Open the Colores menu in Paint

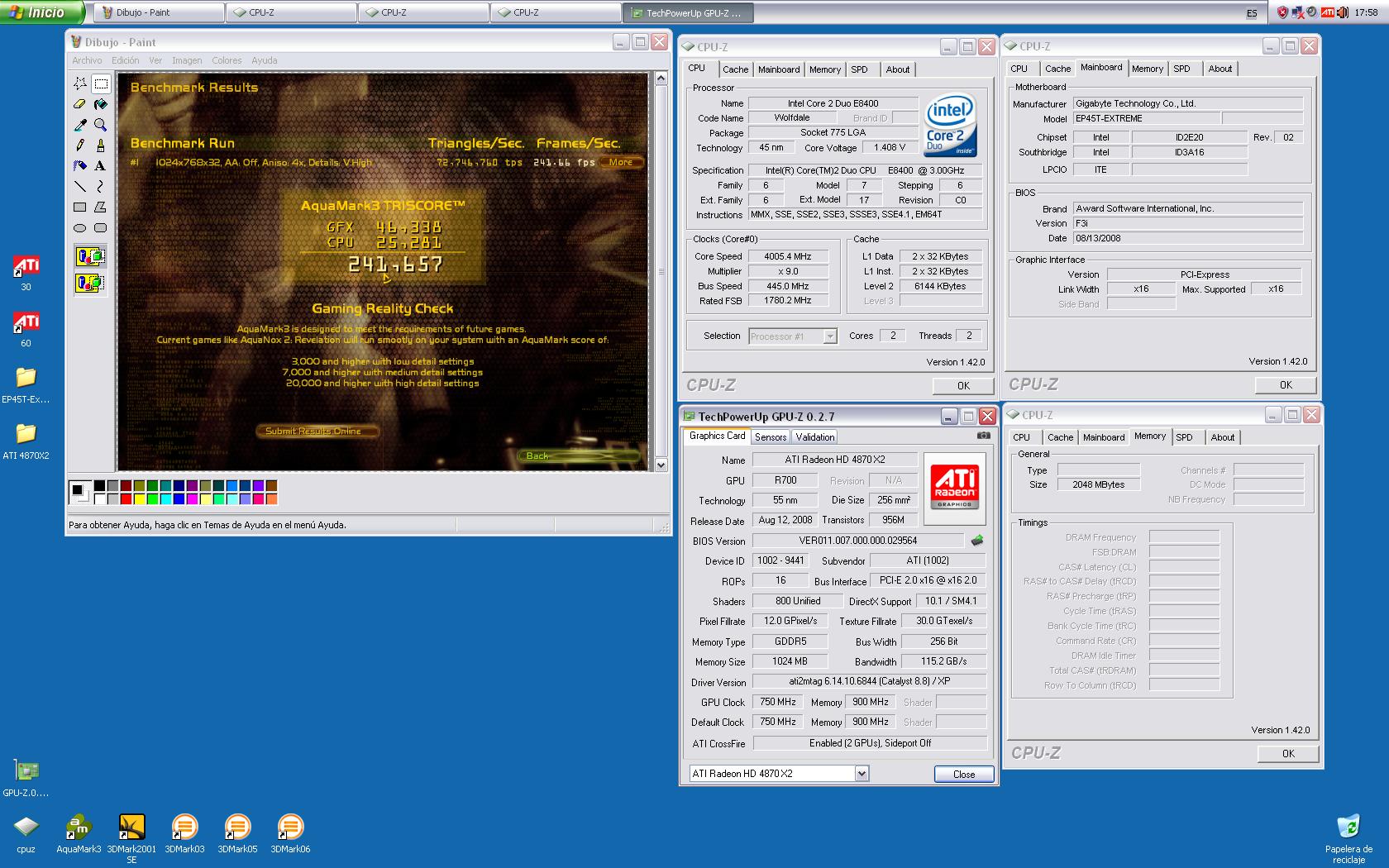pyautogui.click(x=227, y=60)
